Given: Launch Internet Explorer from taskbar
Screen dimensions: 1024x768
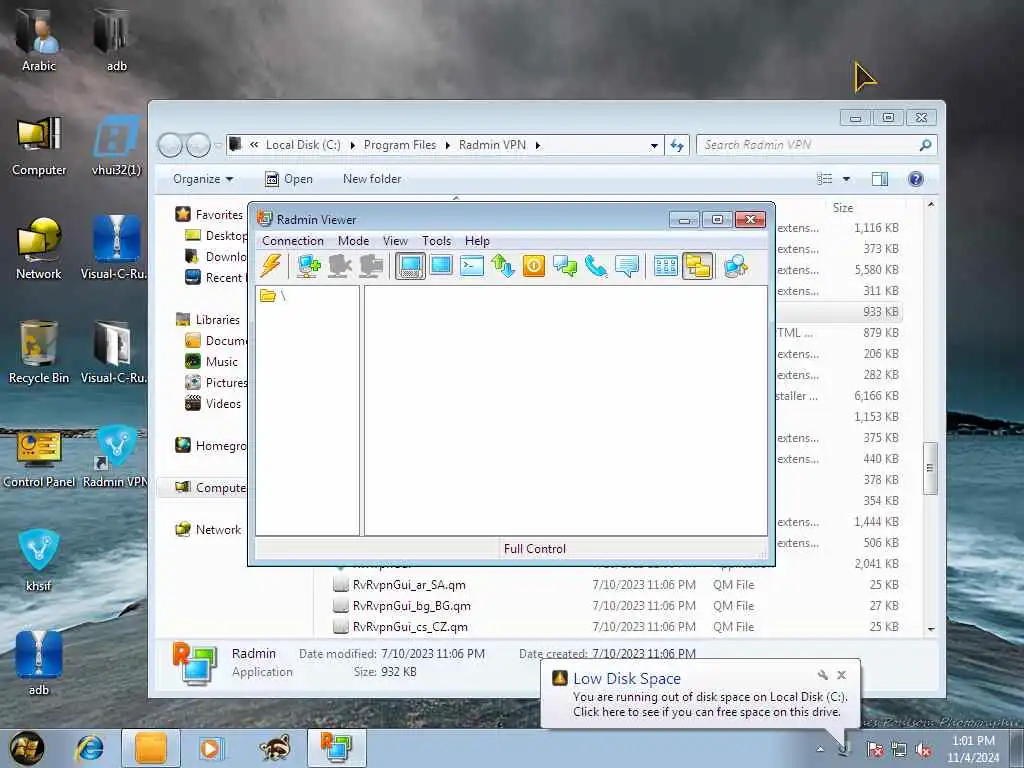Looking at the screenshot, I should coord(89,747).
